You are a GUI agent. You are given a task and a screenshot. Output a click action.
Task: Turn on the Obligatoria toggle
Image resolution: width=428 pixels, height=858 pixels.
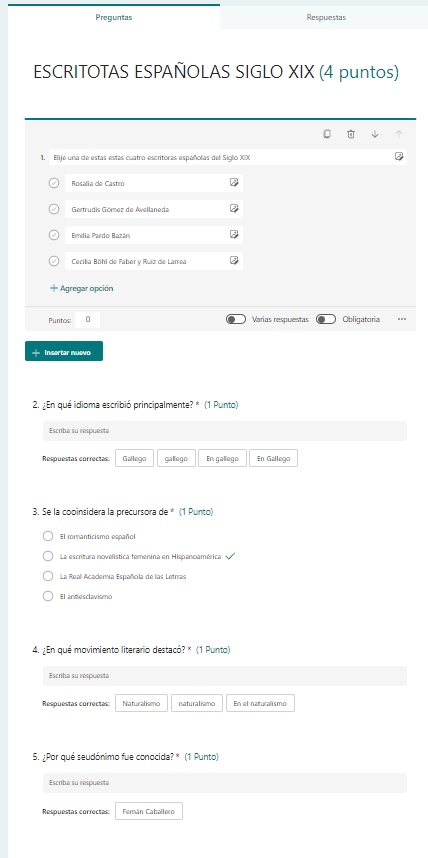(x=326, y=320)
